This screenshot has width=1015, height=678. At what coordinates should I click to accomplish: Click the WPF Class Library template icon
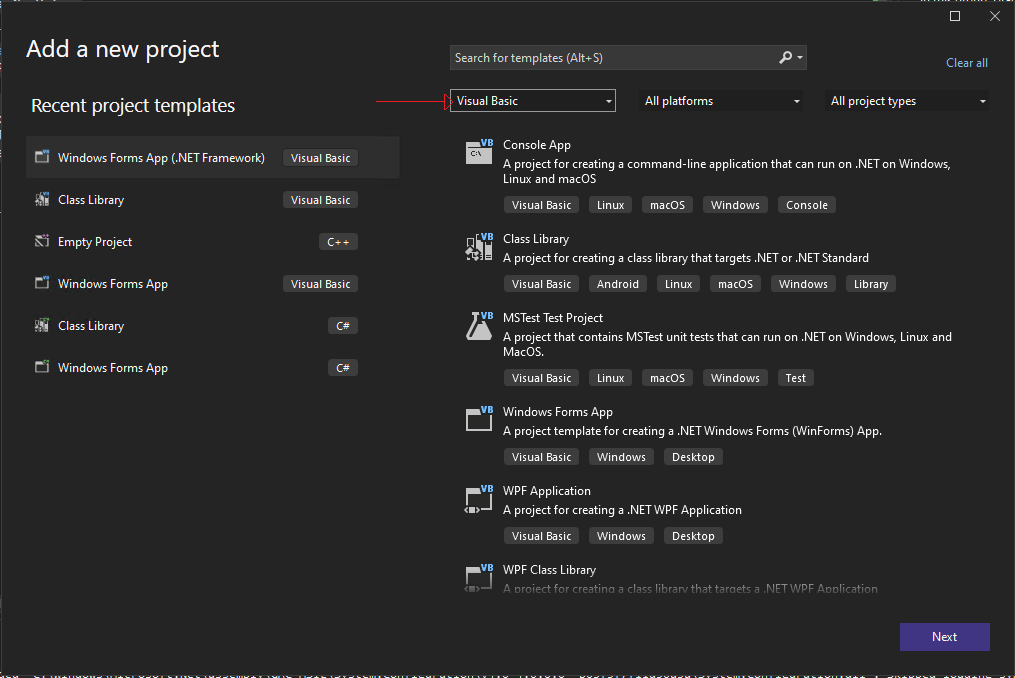coord(478,577)
